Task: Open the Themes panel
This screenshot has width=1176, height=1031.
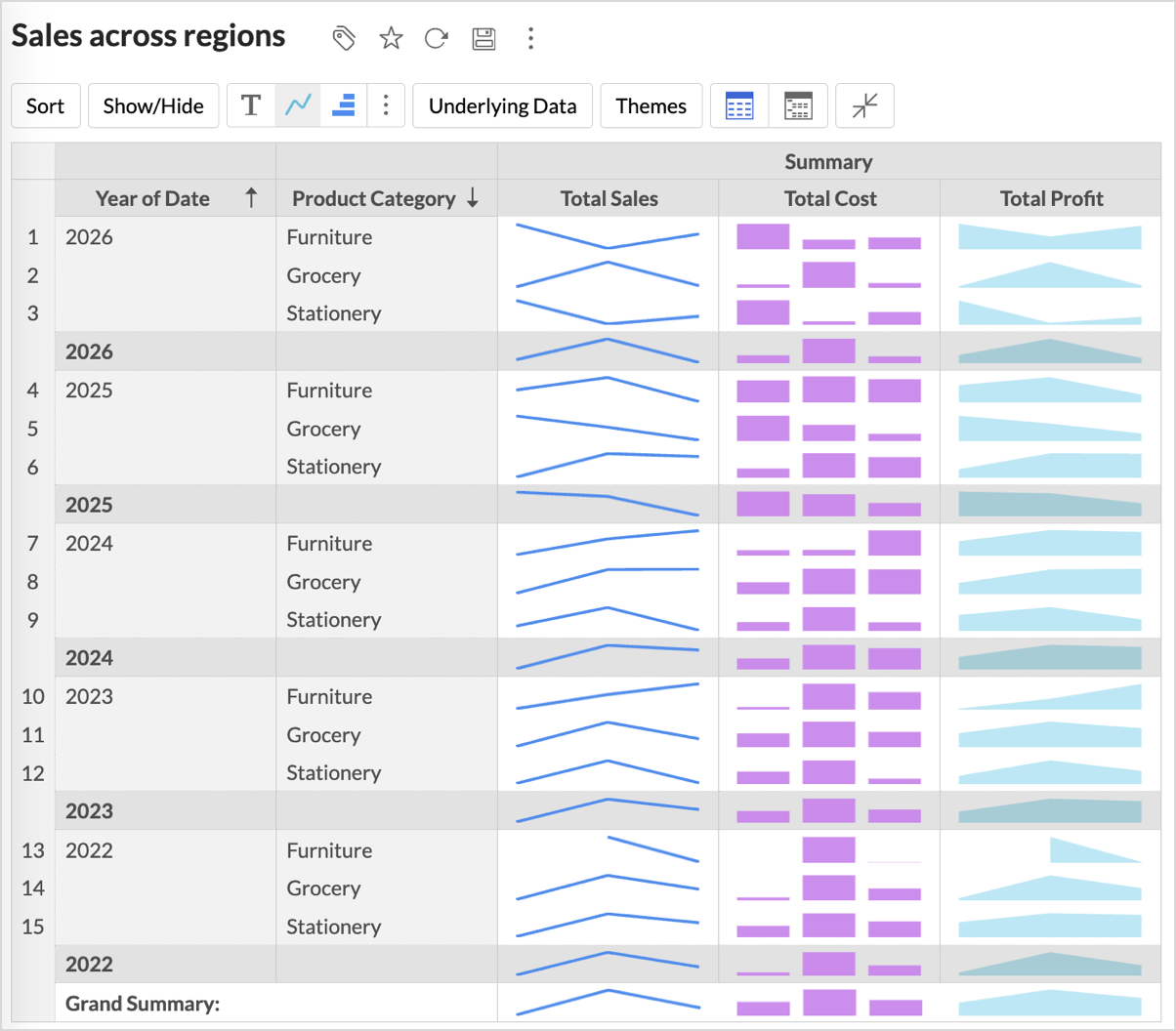Action: [x=651, y=105]
